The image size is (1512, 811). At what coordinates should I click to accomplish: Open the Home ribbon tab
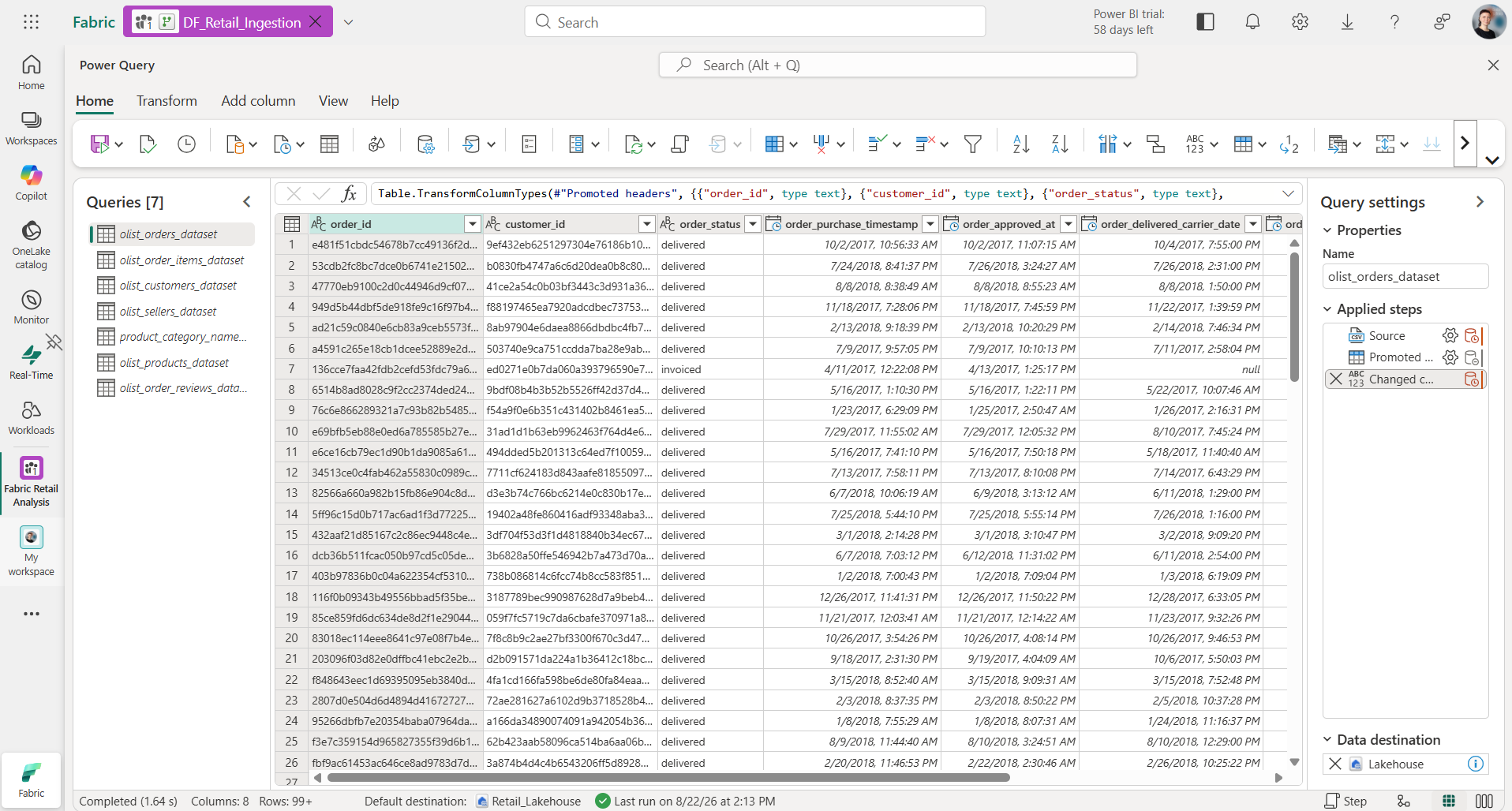95,101
